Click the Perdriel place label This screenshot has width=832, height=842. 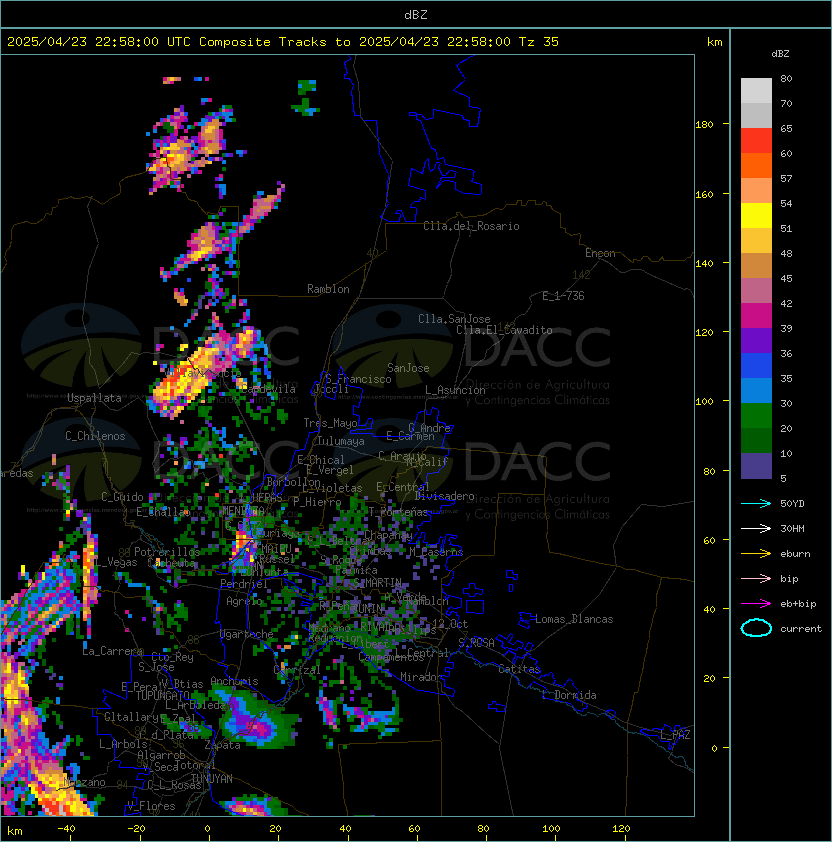pyautogui.click(x=243, y=584)
